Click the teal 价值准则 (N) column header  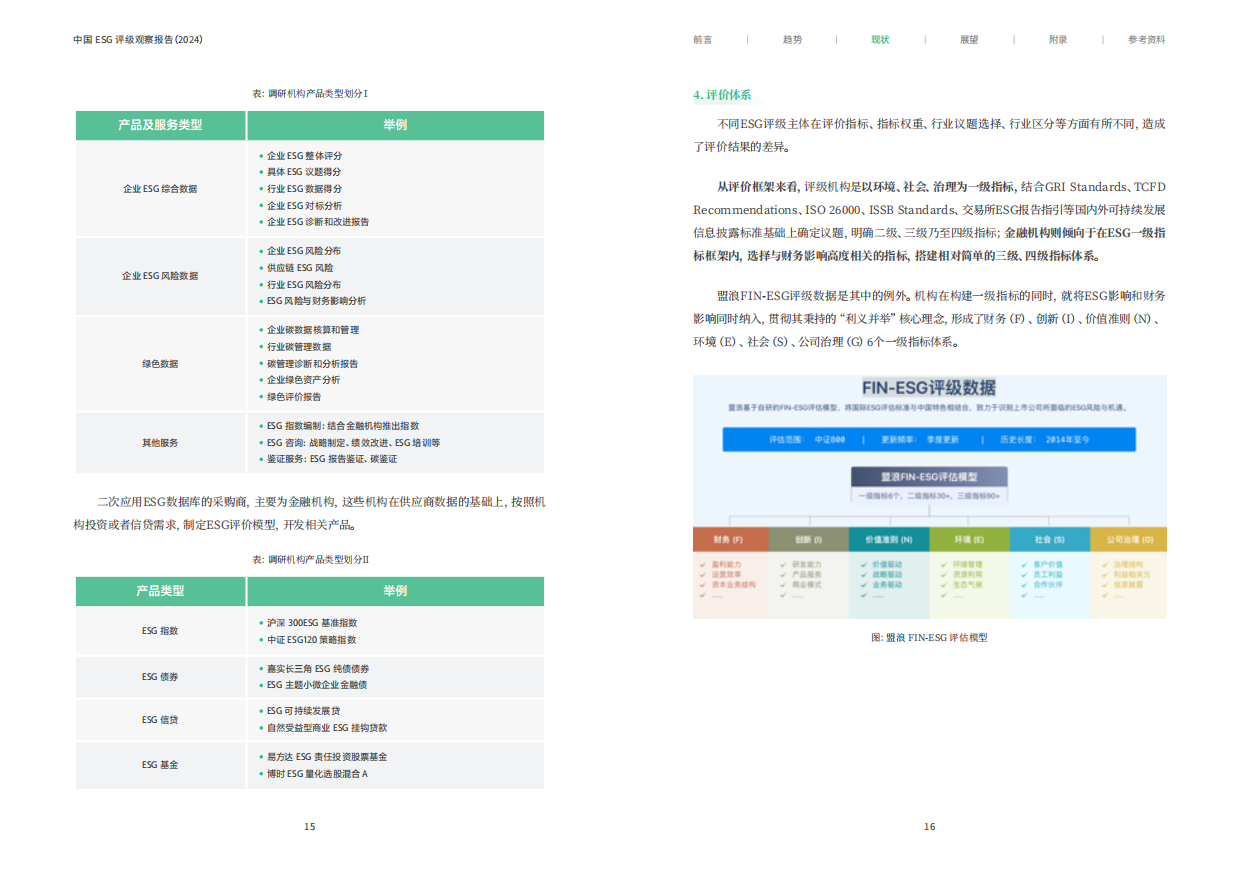click(x=889, y=539)
